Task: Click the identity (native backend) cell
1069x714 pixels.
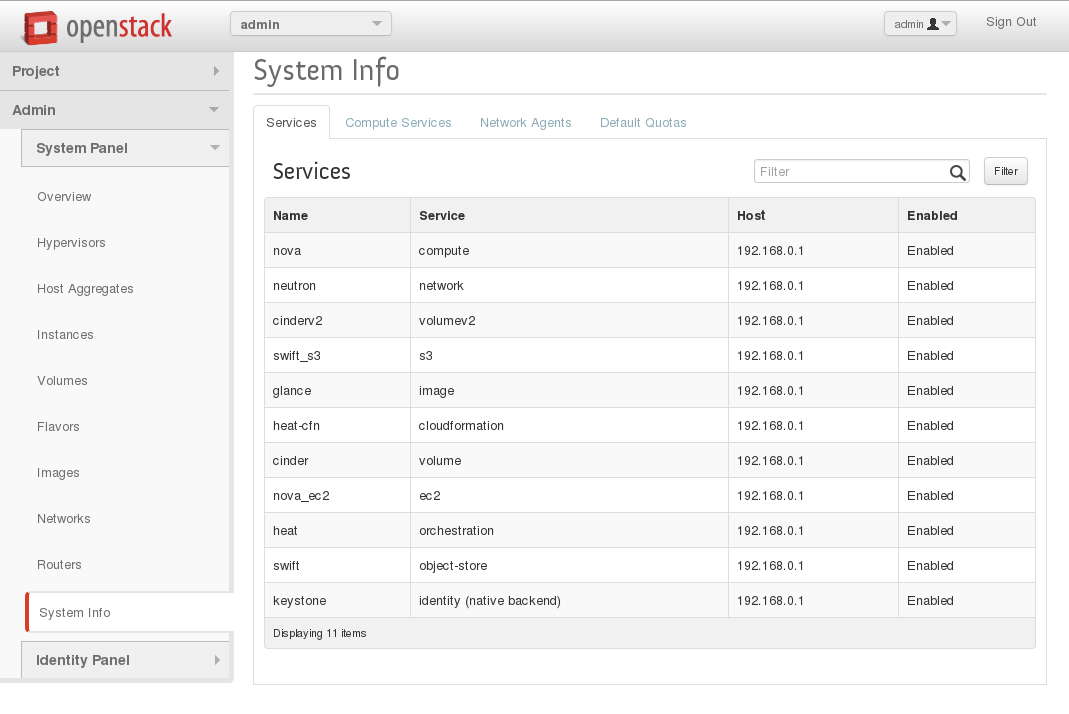Action: click(x=569, y=601)
